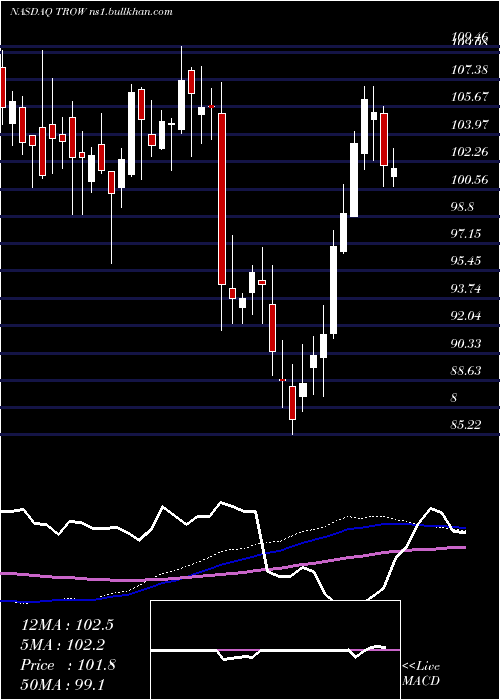Click the NASDAQ TROW chart title
The width and height of the screenshot is (500, 700).
pyautogui.click(x=91, y=12)
